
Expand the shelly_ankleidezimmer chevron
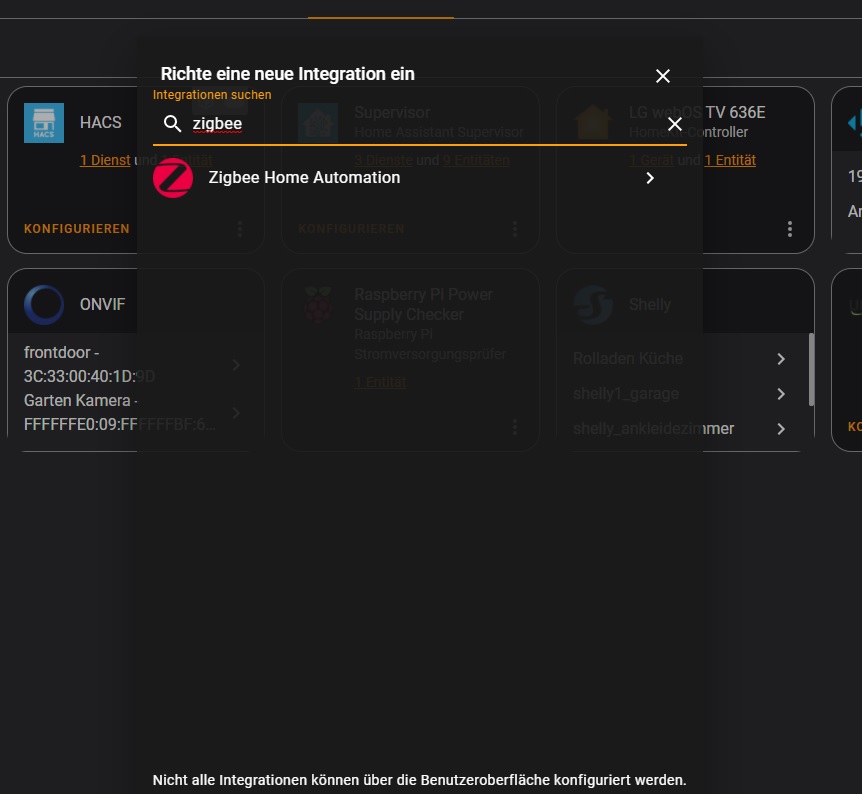point(781,428)
